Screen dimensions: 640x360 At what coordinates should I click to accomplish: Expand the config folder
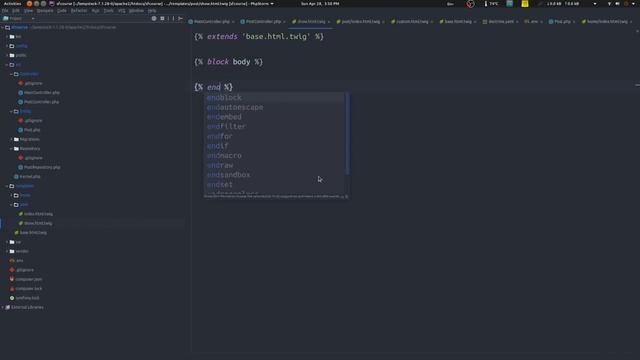pos(7,46)
